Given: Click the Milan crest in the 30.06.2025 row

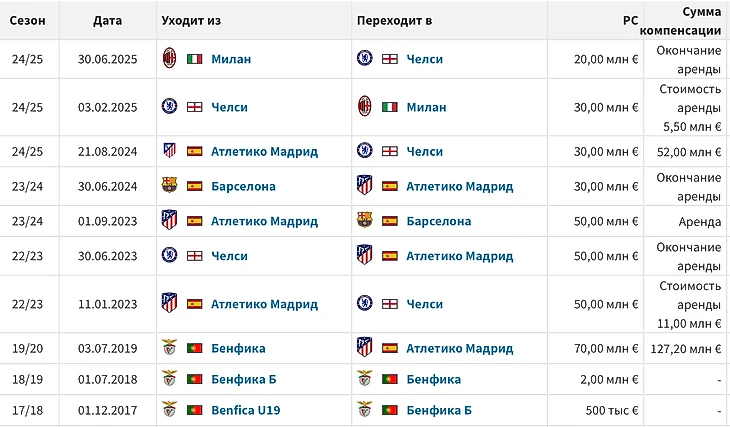Looking at the screenshot, I should (169, 58).
